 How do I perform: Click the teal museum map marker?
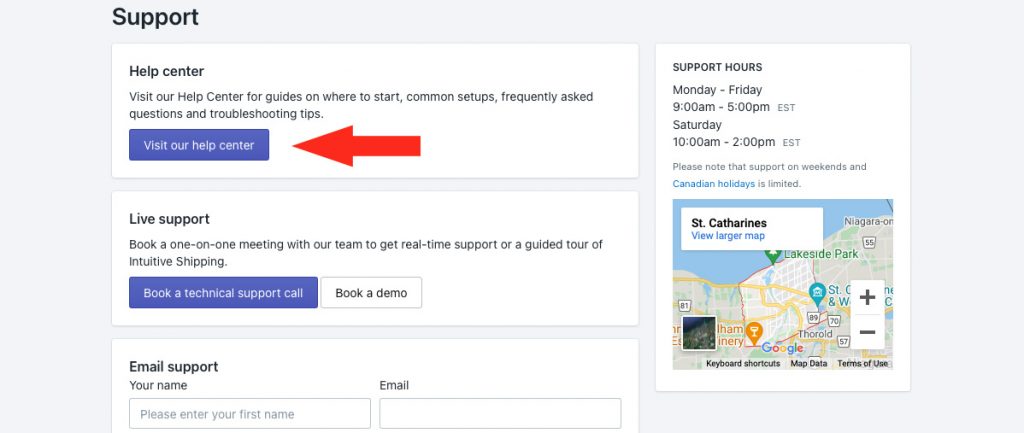click(816, 293)
